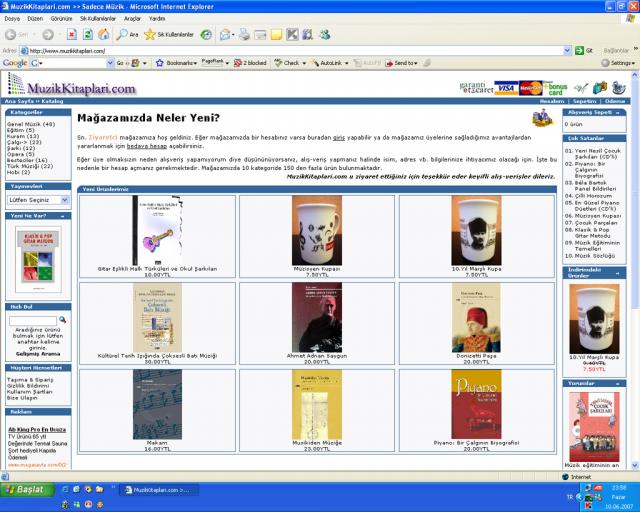The width and height of the screenshot is (640, 512).
Task: Open Search (Ara) magnifier in toolbar
Action: [127, 35]
